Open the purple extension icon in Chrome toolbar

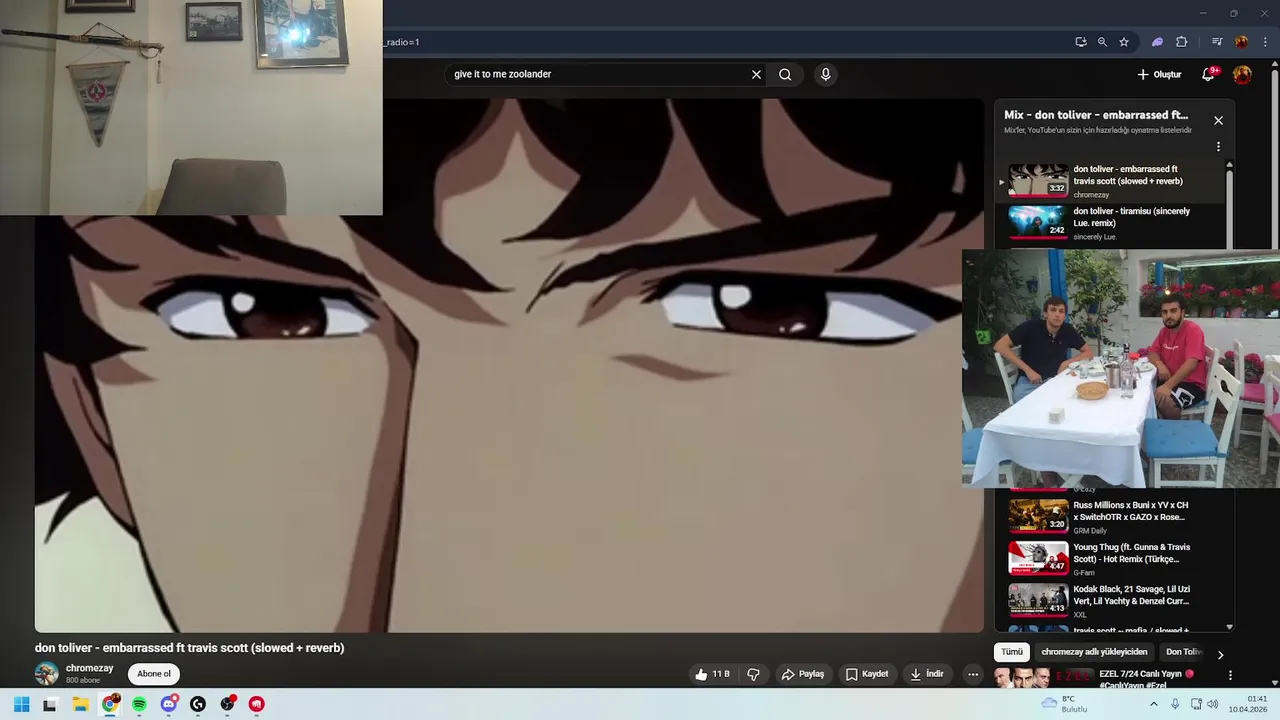[1157, 42]
